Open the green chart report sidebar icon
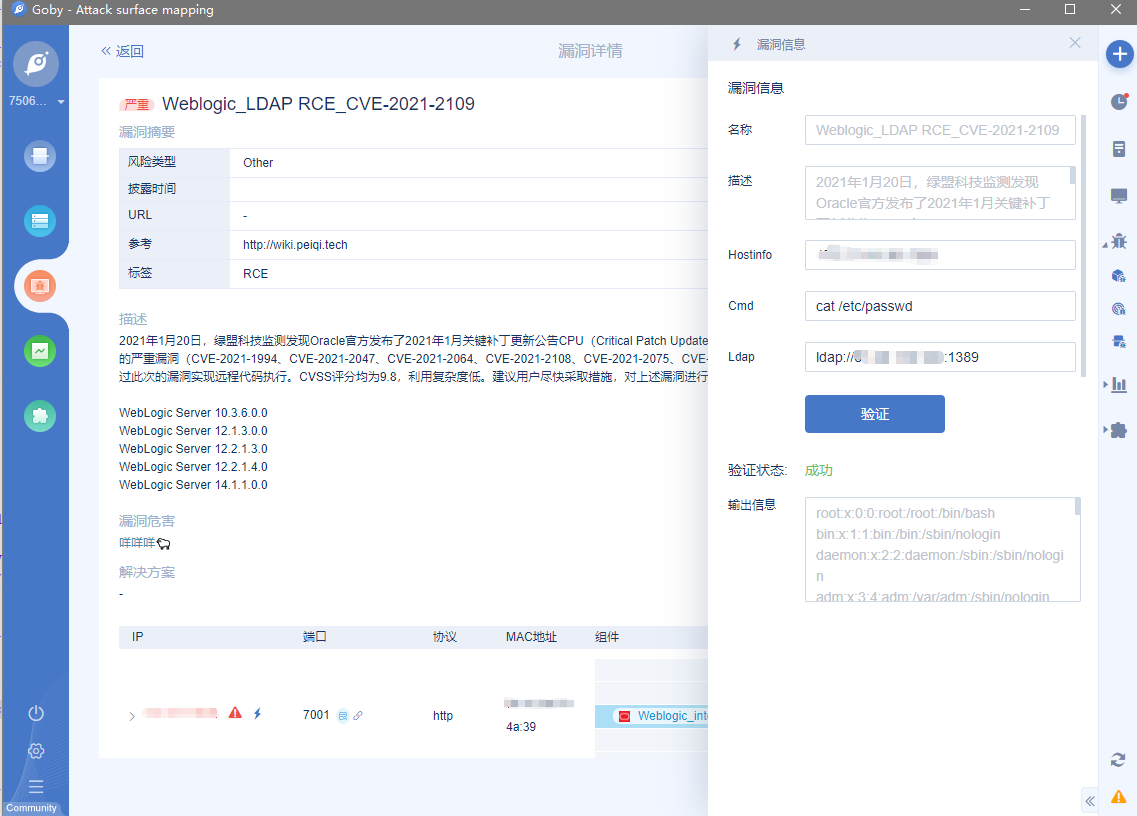 click(x=40, y=351)
